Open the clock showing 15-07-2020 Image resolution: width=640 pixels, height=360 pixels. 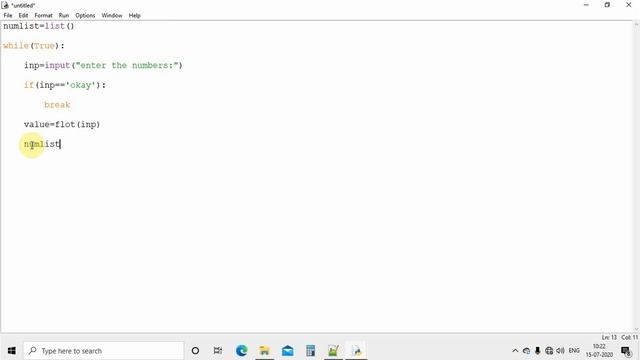pyautogui.click(x=599, y=351)
